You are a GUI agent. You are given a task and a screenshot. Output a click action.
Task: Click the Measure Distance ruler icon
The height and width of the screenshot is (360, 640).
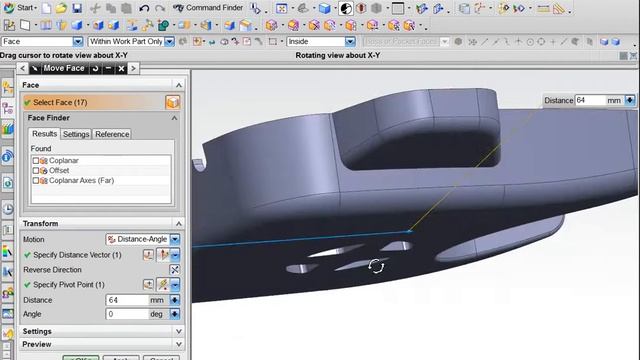pyautogui.click(x=543, y=8)
